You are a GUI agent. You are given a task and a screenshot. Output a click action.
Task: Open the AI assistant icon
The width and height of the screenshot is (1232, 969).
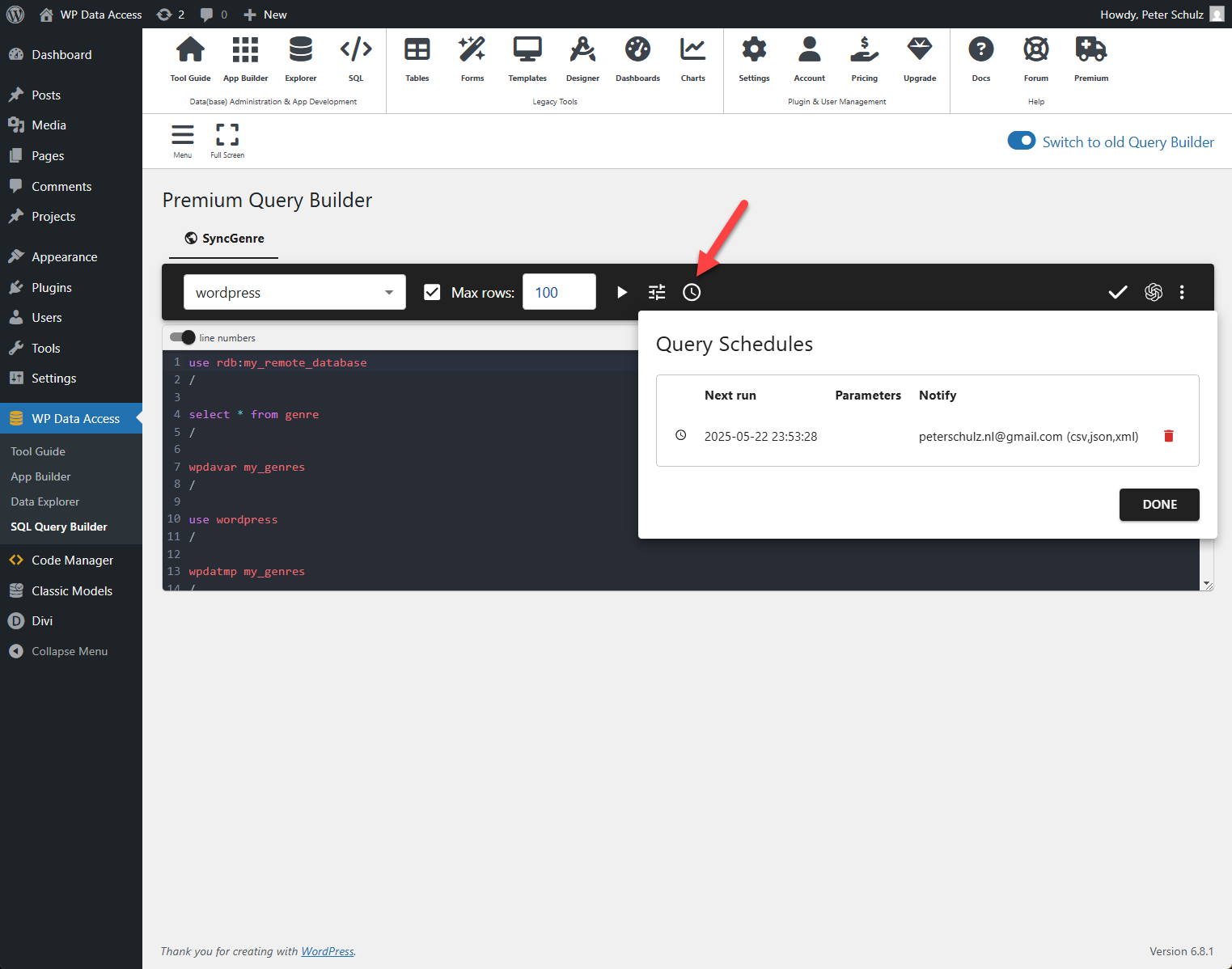(x=1154, y=292)
